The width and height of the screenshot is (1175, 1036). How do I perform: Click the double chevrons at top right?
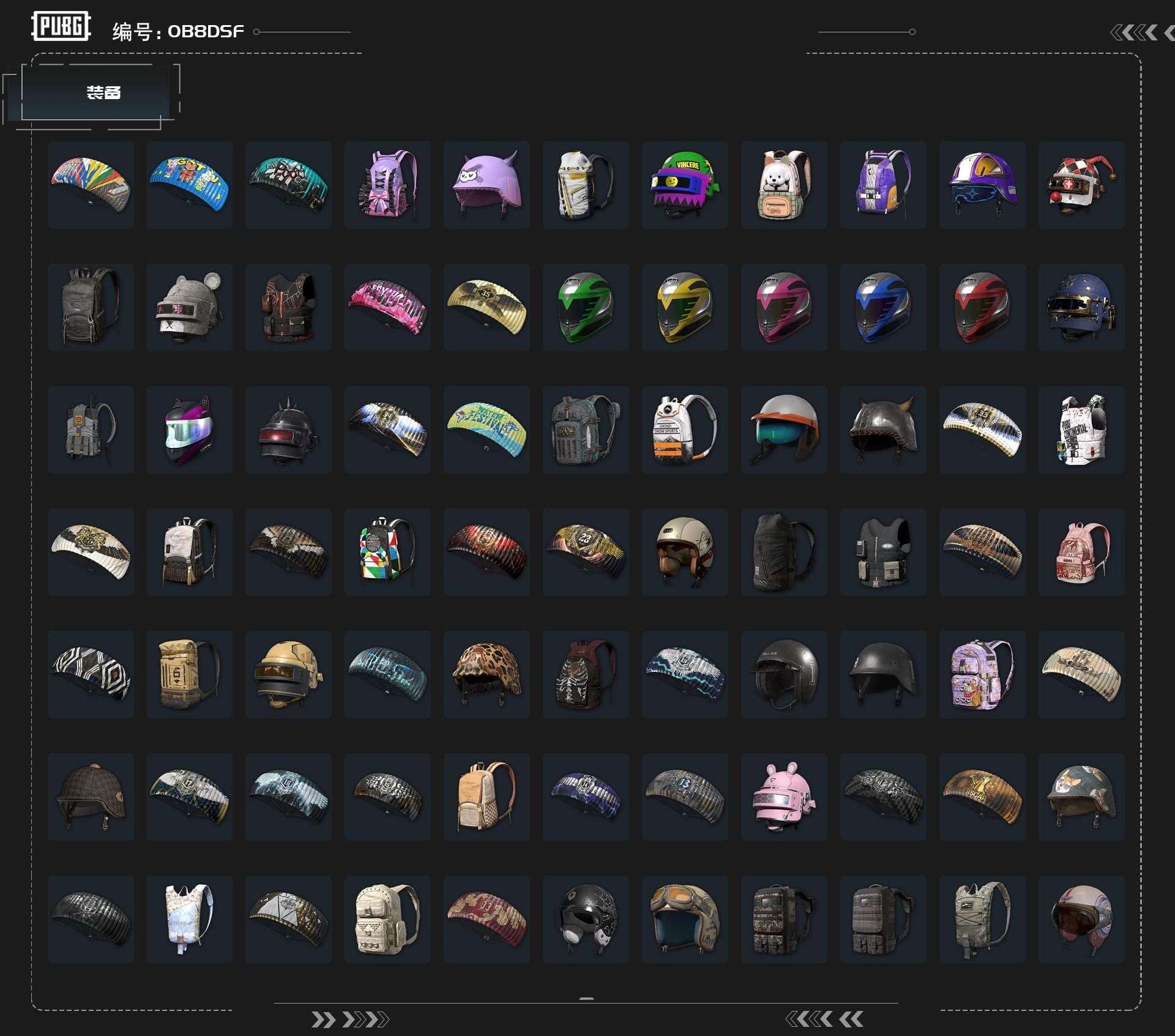tap(1134, 32)
